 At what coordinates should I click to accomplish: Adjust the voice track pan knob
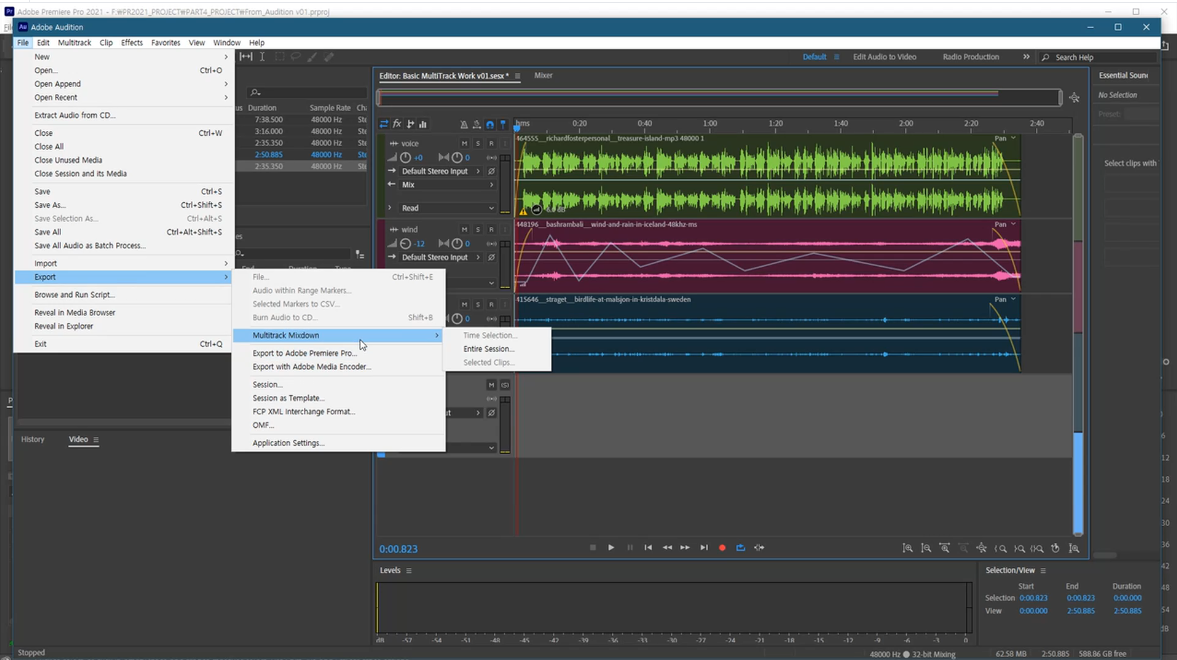456,158
